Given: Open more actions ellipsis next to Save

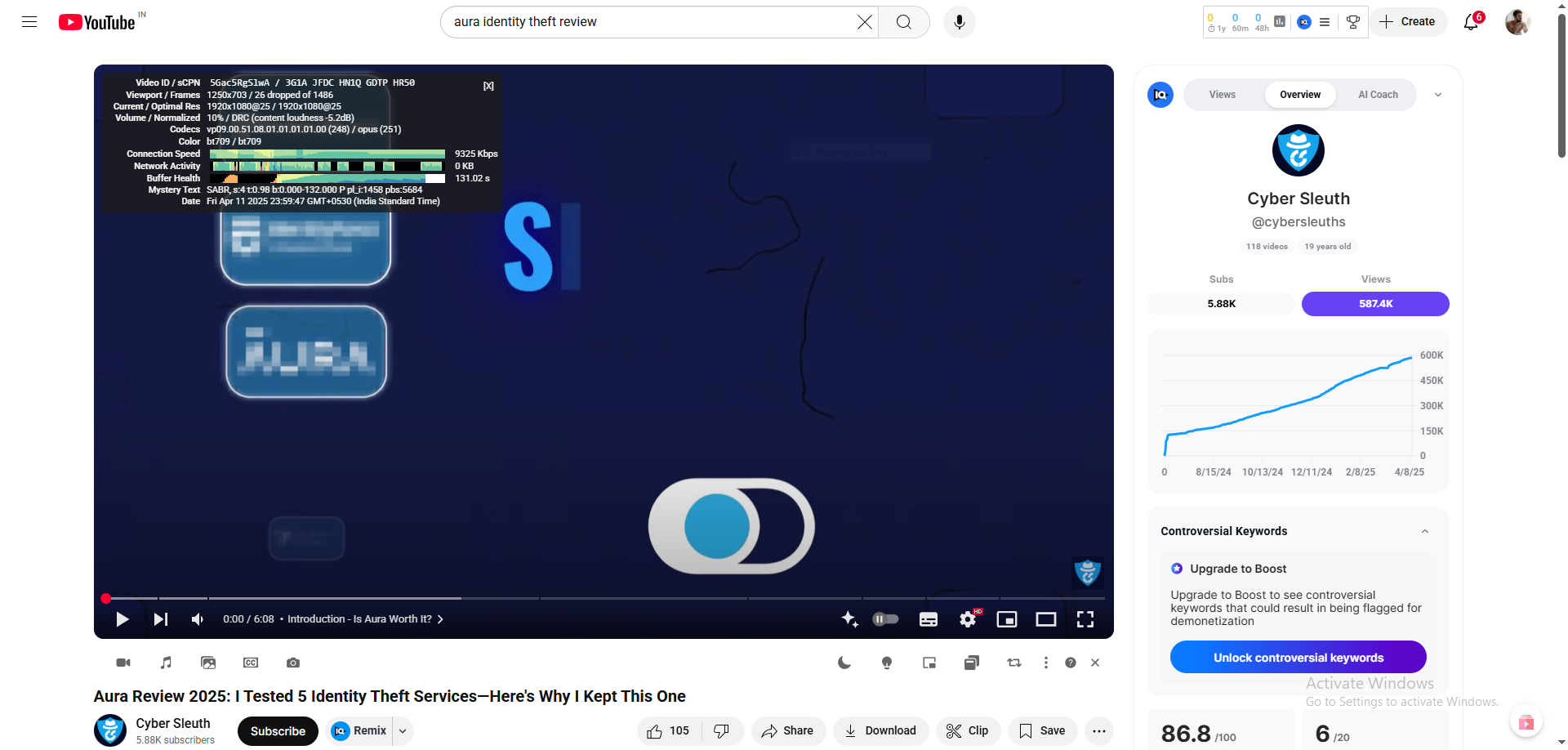Looking at the screenshot, I should [1099, 731].
